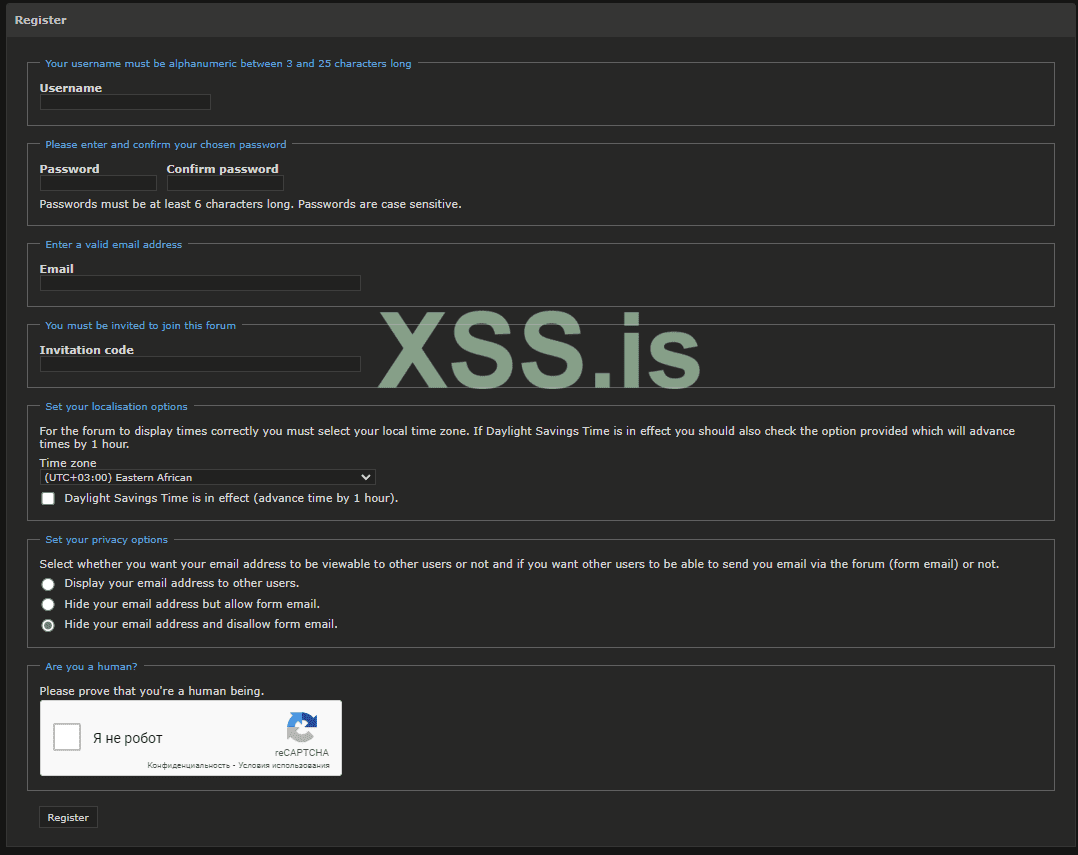Open reCAPTCHA Конфиденциальность link
The image size is (1078, 855).
[x=188, y=766]
